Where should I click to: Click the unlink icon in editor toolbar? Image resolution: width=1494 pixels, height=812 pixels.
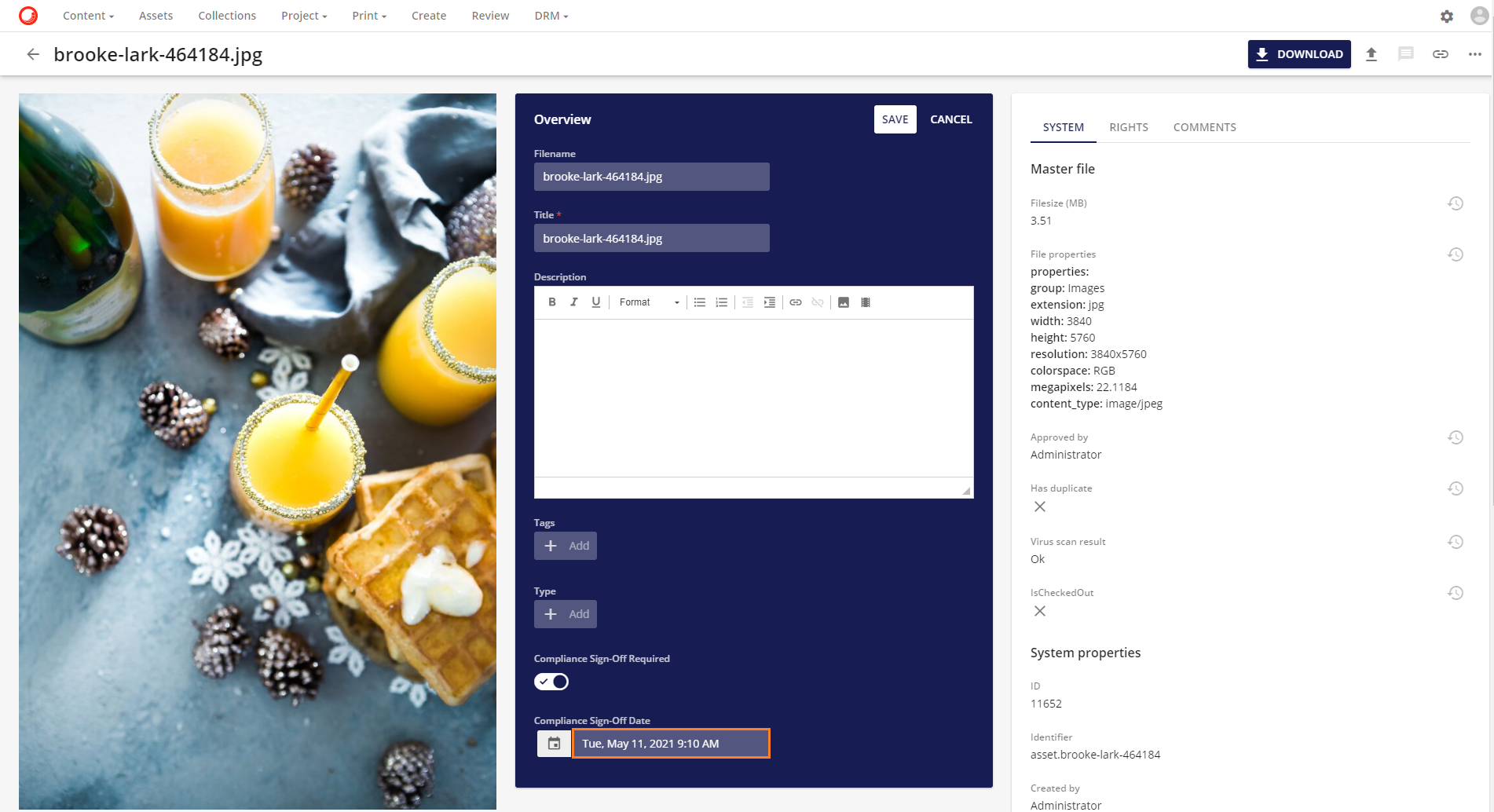tap(818, 302)
